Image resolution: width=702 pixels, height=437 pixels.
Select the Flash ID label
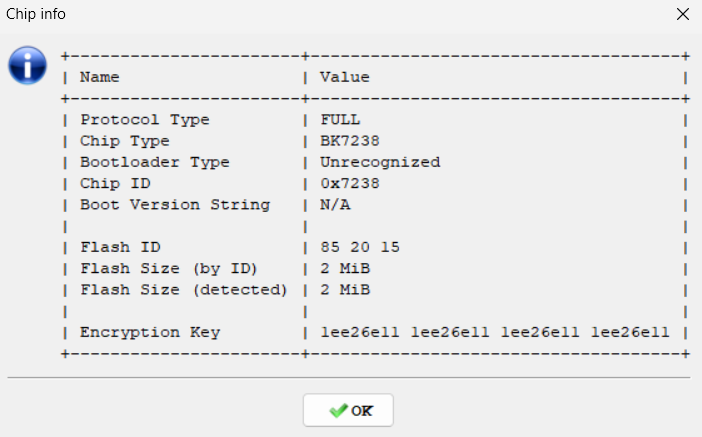point(120,247)
